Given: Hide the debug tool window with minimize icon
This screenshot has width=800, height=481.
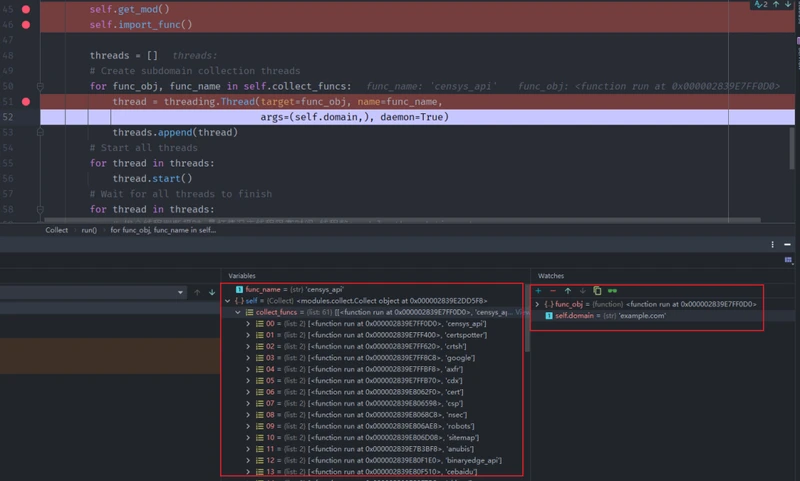Looking at the screenshot, I should click(787, 244).
